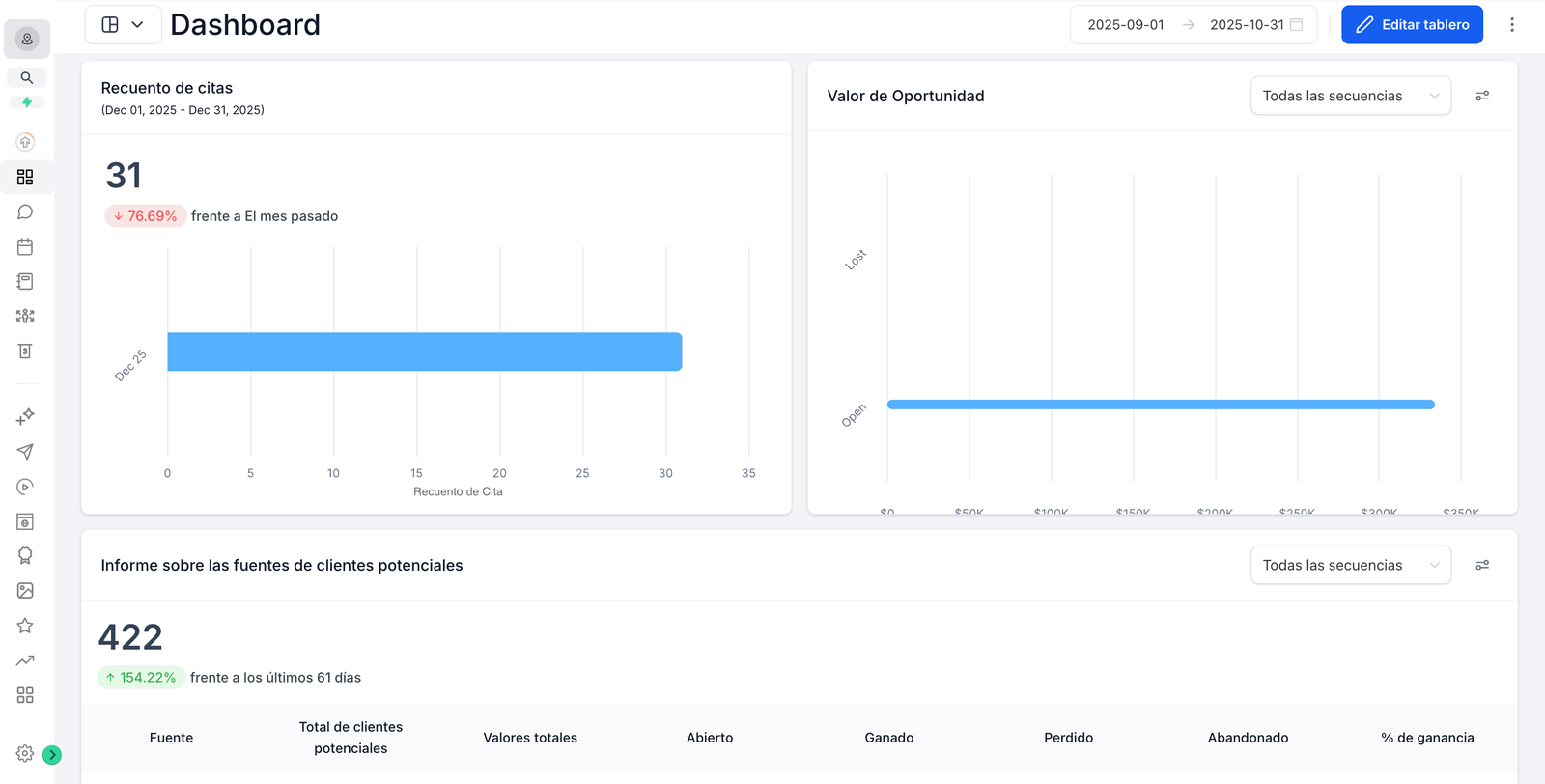Open the media image icon in sidebar
This screenshot has width=1545, height=784.
coord(25,591)
